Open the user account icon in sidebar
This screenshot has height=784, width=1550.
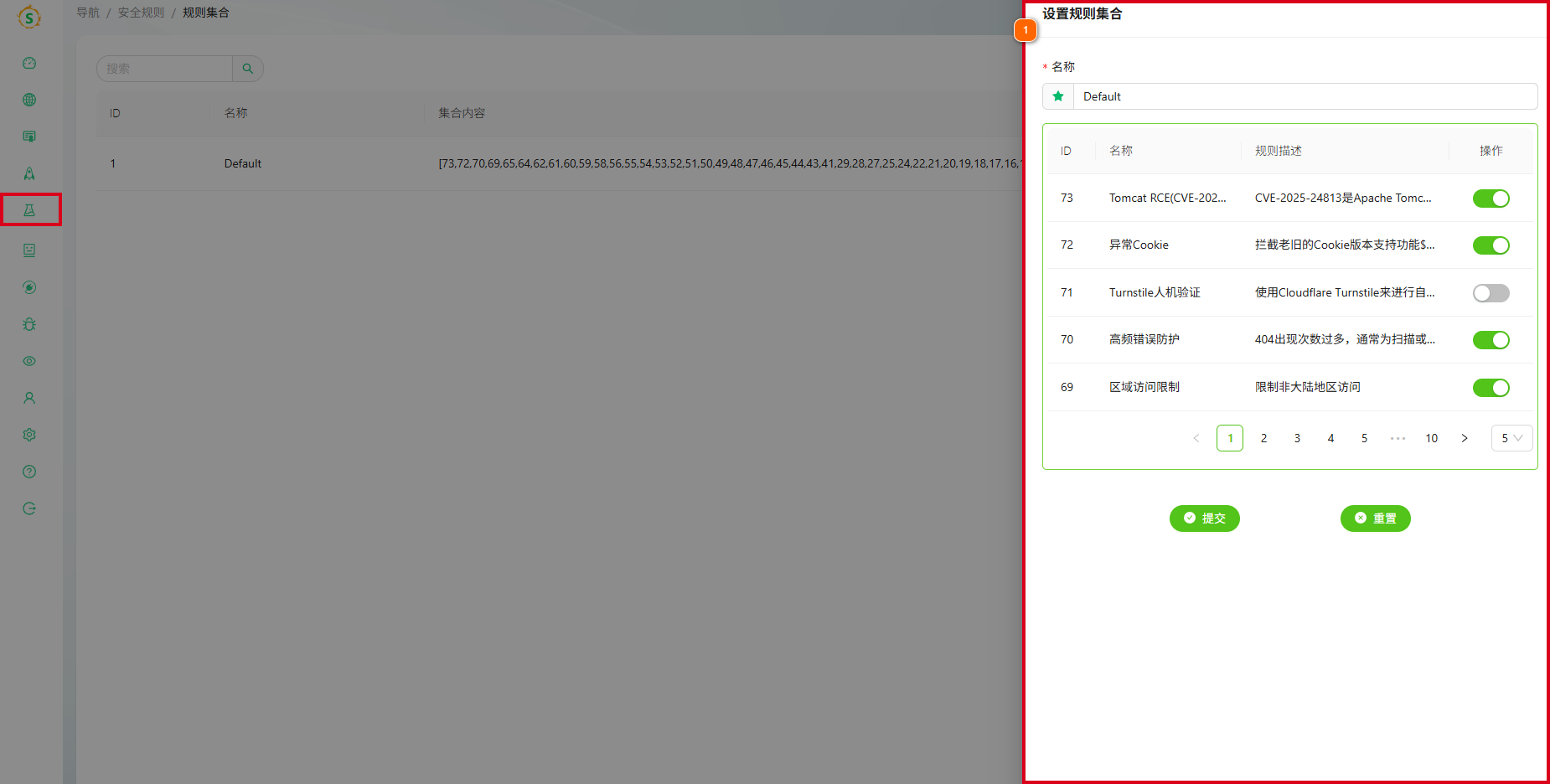click(x=29, y=397)
